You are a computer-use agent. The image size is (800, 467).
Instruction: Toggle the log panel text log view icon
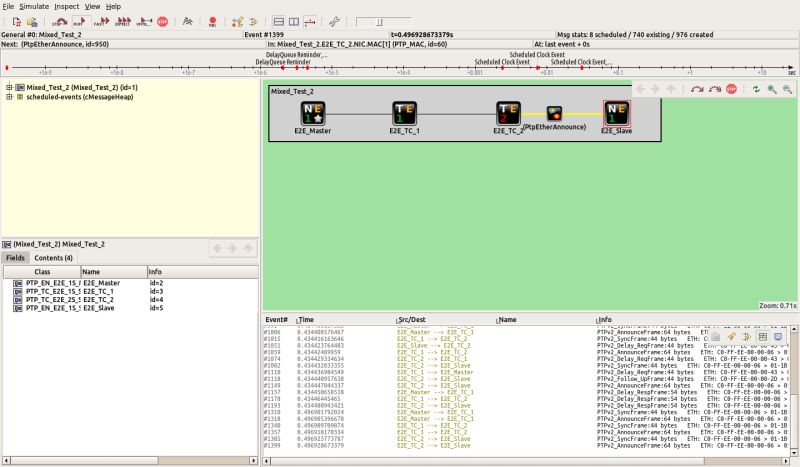778,337
